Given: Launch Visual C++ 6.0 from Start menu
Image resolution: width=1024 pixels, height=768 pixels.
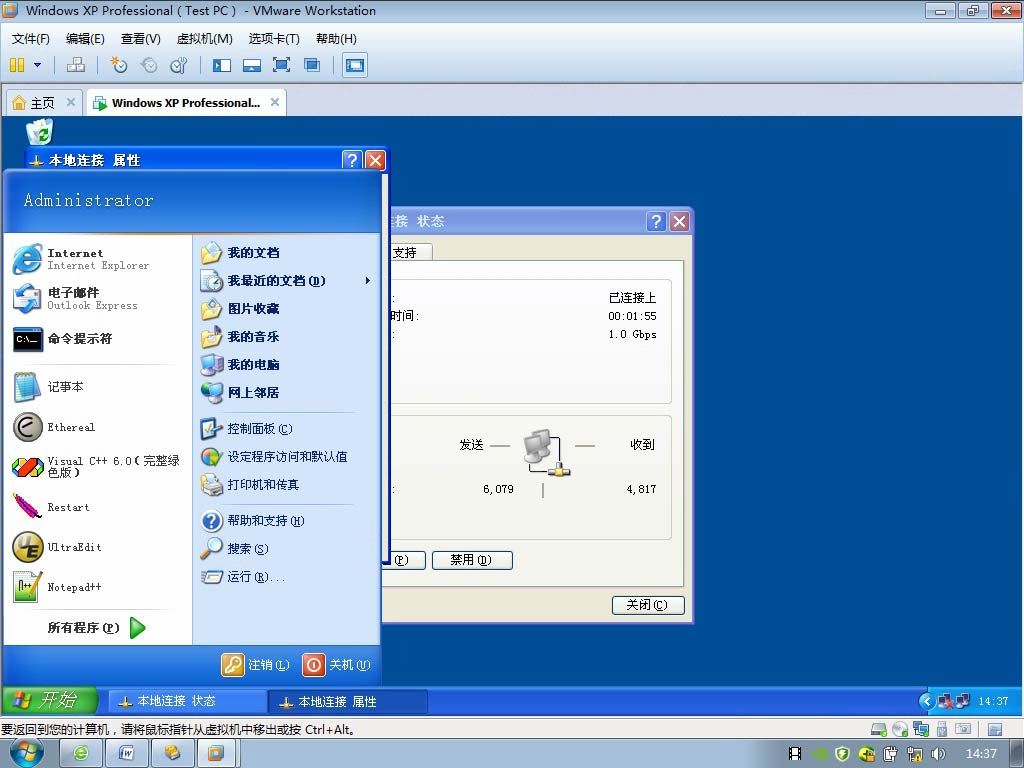Looking at the screenshot, I should click(x=98, y=467).
